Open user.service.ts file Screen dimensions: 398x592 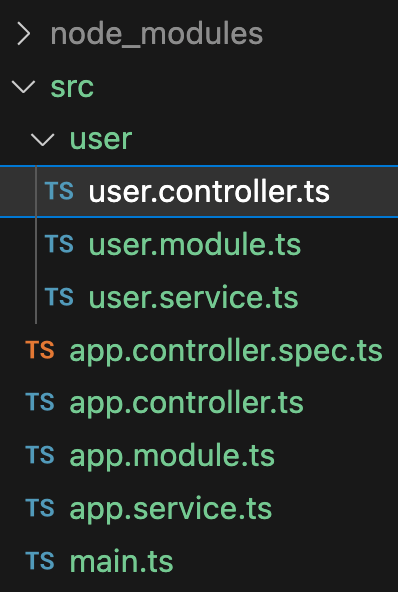pyautogui.click(x=193, y=298)
